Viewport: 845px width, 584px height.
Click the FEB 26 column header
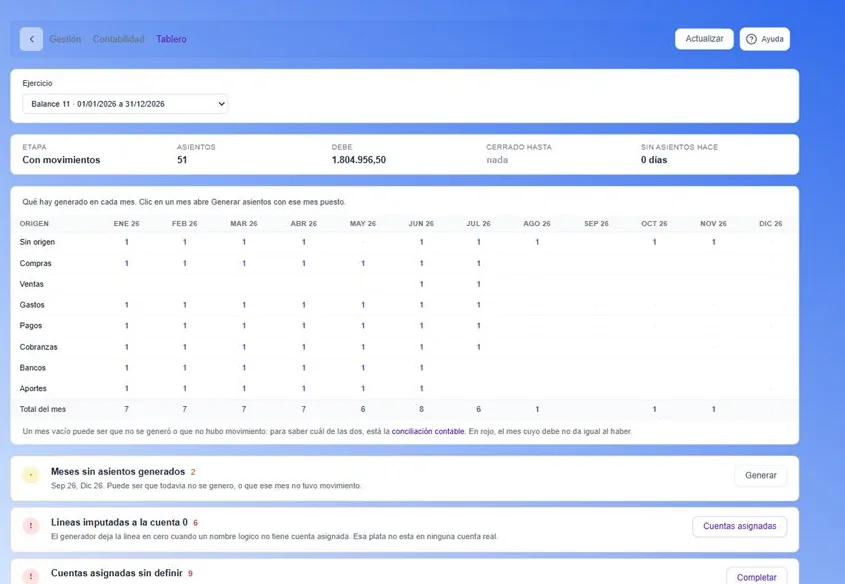coord(185,224)
